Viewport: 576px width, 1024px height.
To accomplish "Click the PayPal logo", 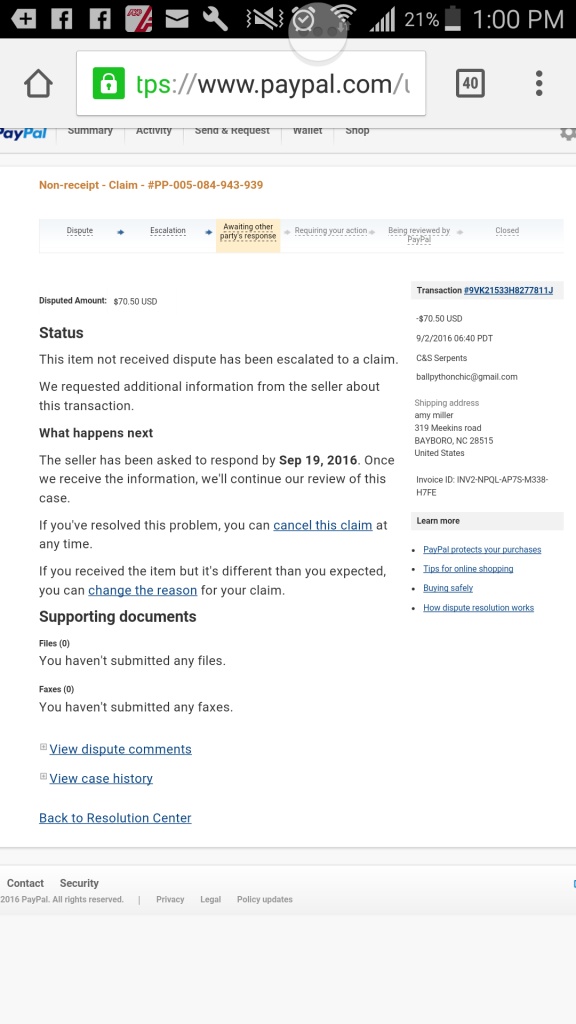I will click(24, 133).
